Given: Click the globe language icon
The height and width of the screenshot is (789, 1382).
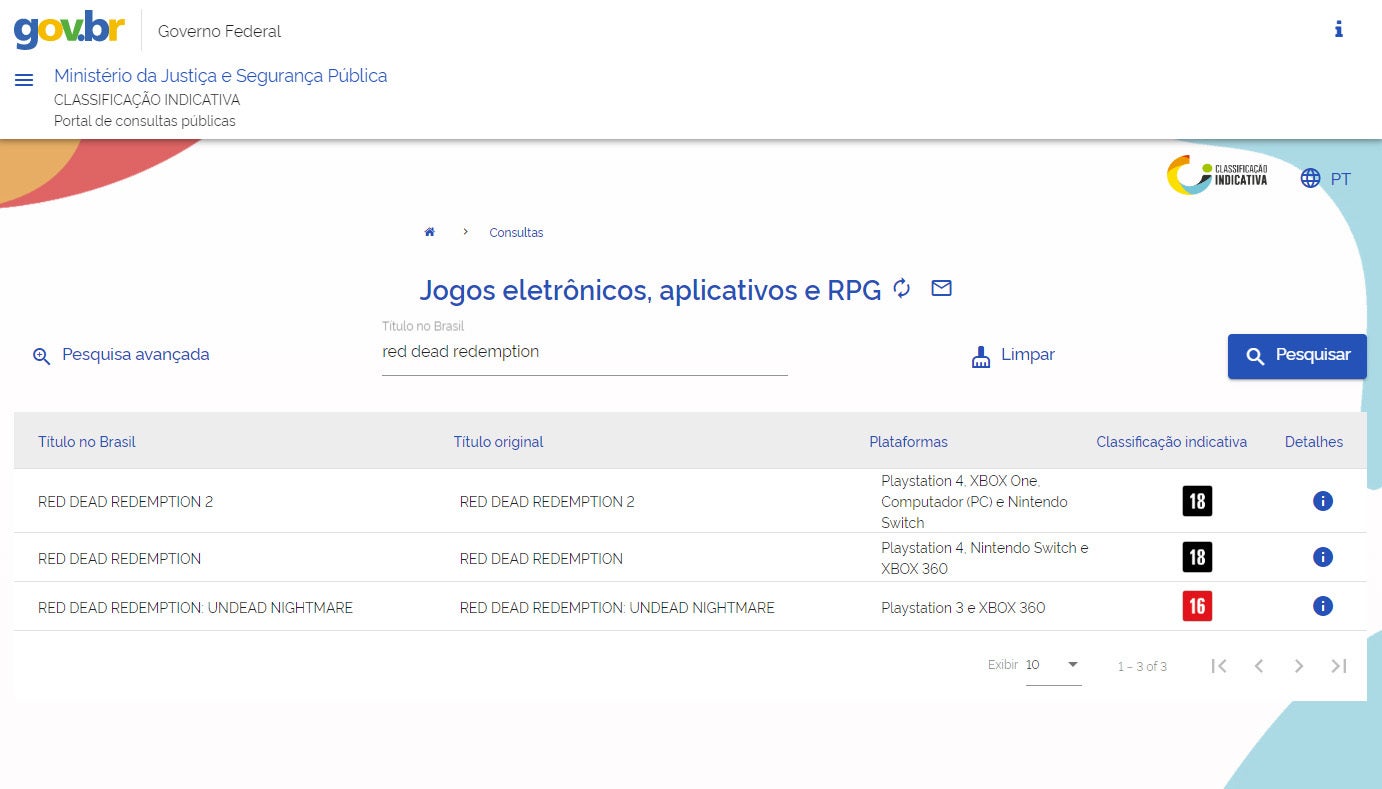Looking at the screenshot, I should click(1310, 179).
